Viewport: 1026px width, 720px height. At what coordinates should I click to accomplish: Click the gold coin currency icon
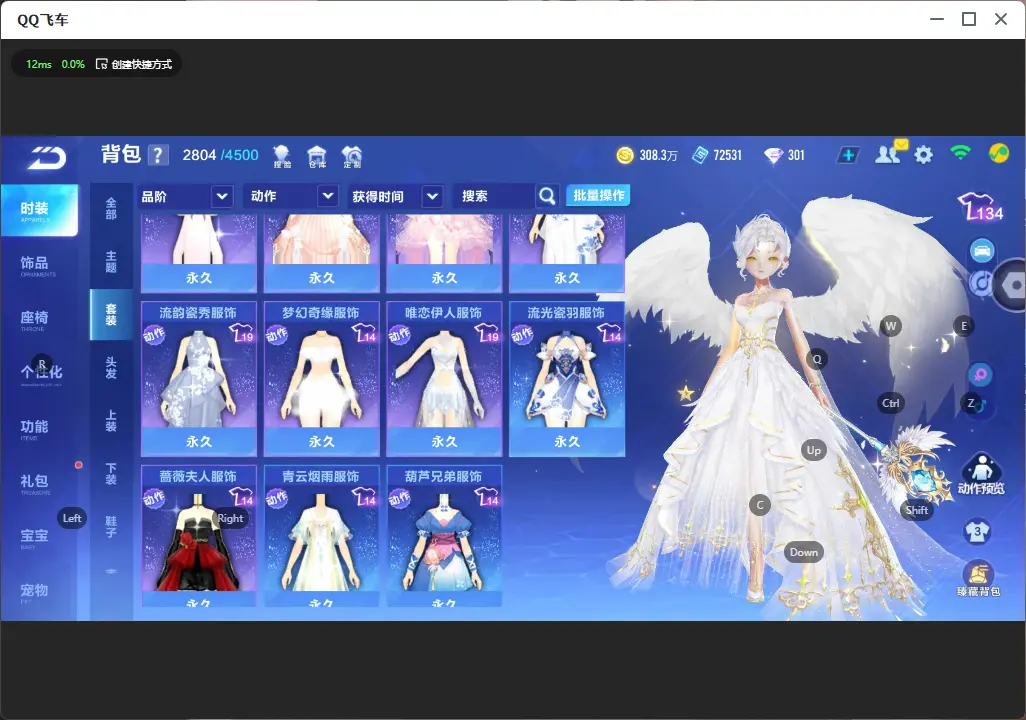point(625,155)
